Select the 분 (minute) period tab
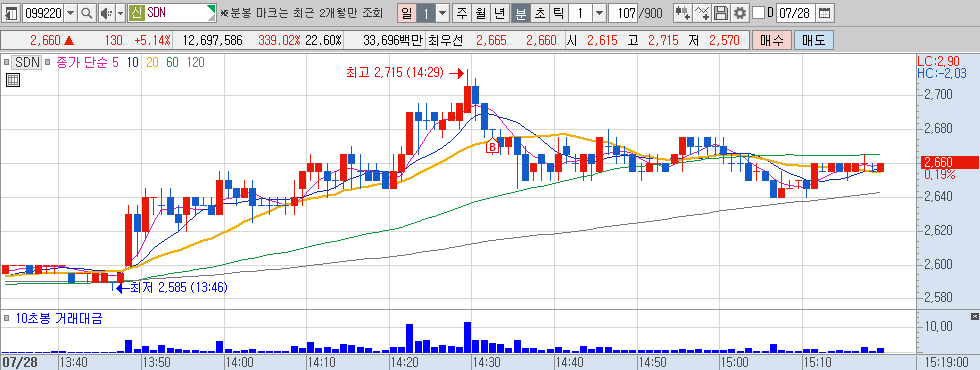The image size is (980, 370). point(520,12)
